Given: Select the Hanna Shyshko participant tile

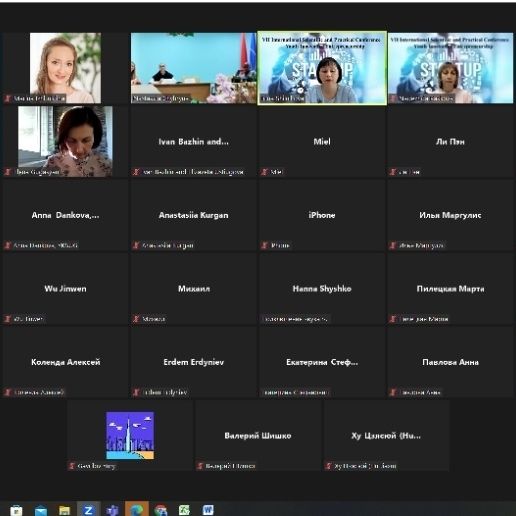Looking at the screenshot, I should point(322,289).
